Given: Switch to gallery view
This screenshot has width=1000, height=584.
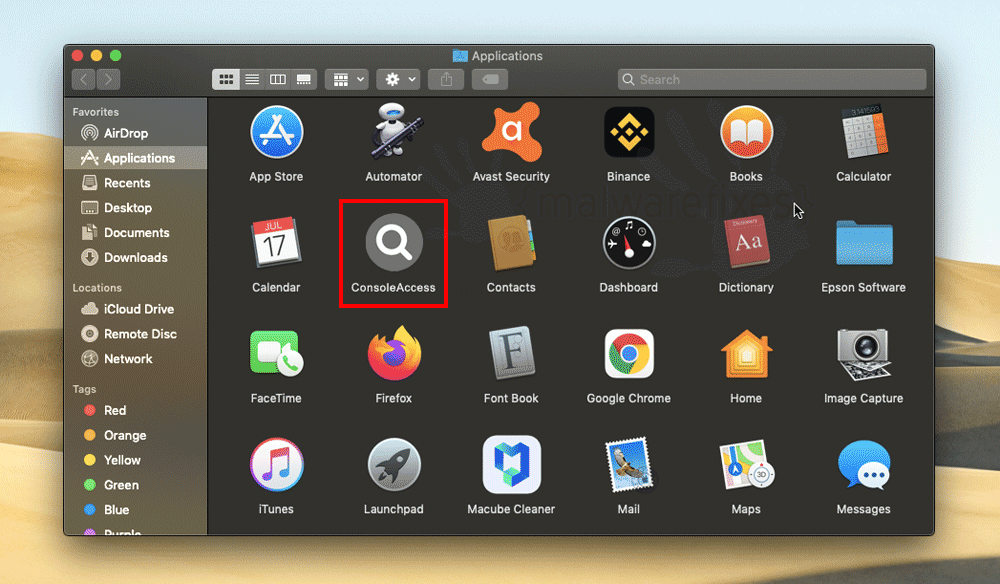Looking at the screenshot, I should [304, 80].
